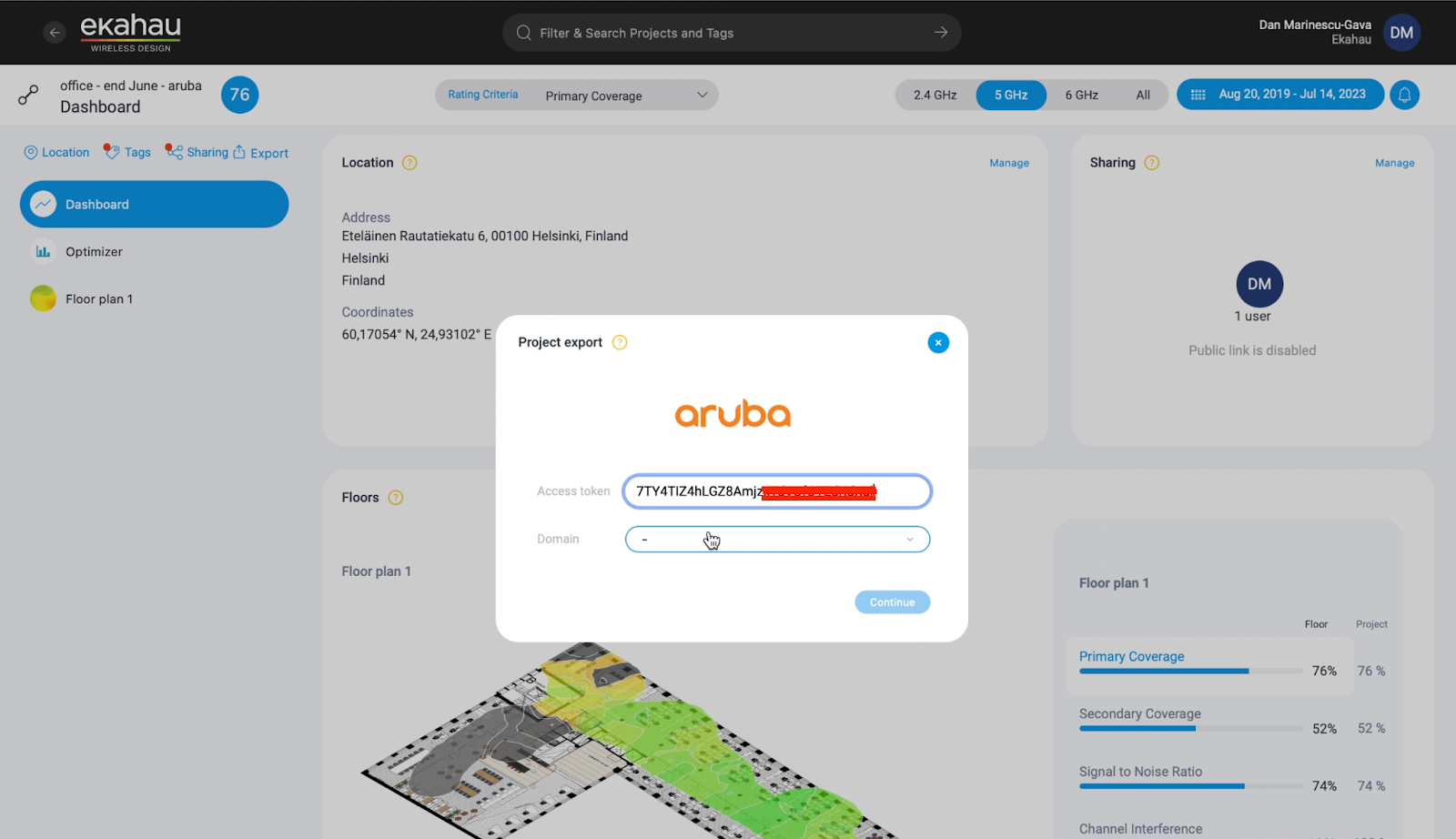This screenshot has height=839, width=1456.
Task: Close the Project export dialog
Action: pos(938,342)
